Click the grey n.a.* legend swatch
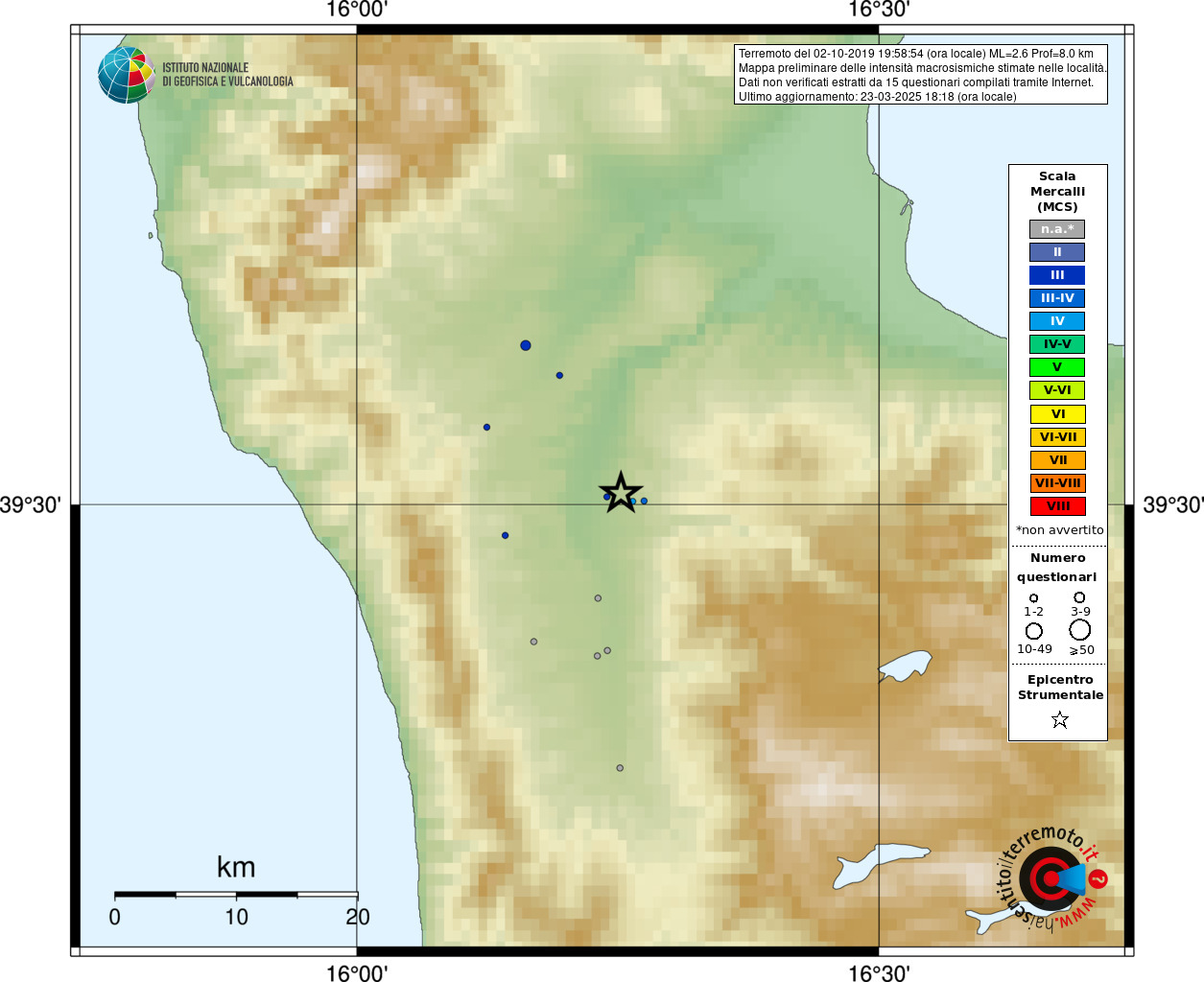 [x=1057, y=229]
